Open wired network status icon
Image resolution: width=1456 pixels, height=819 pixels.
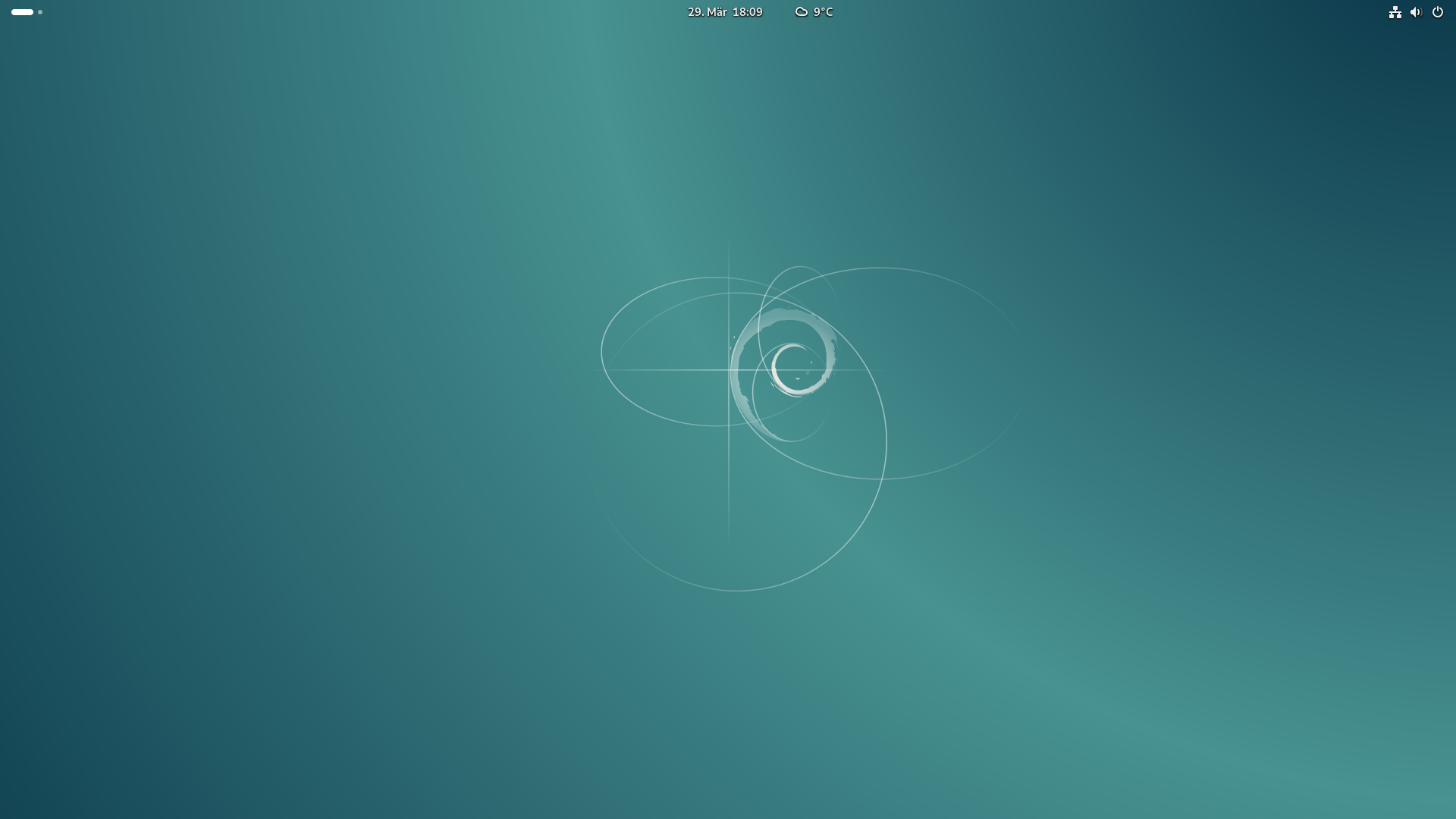1395,12
